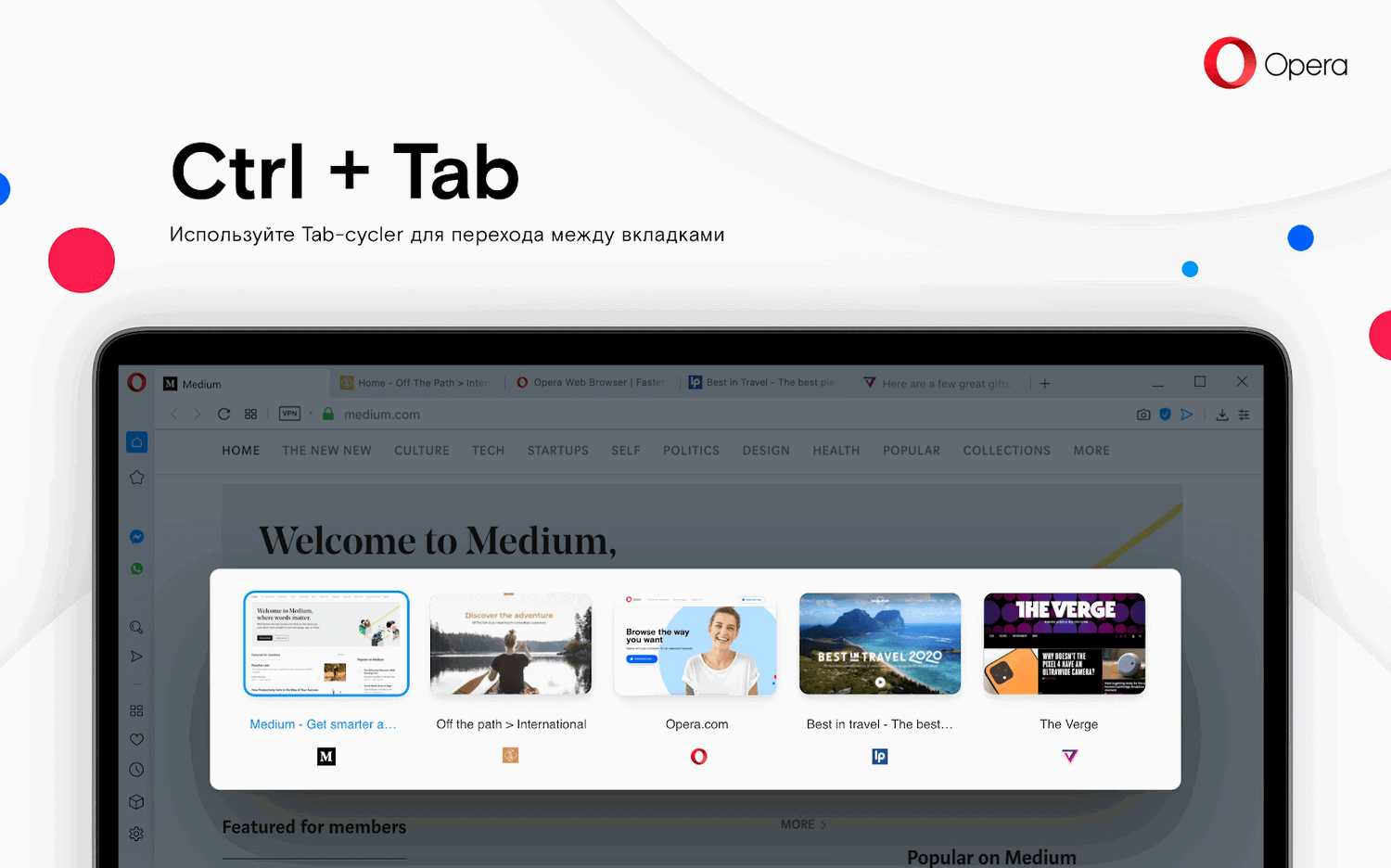Open the heart icon in the sidebar
1391x868 pixels.
click(x=136, y=740)
